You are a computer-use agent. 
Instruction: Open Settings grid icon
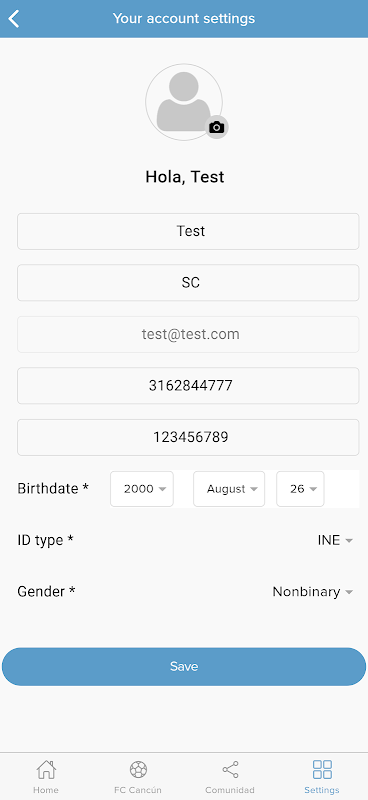pos(322,769)
